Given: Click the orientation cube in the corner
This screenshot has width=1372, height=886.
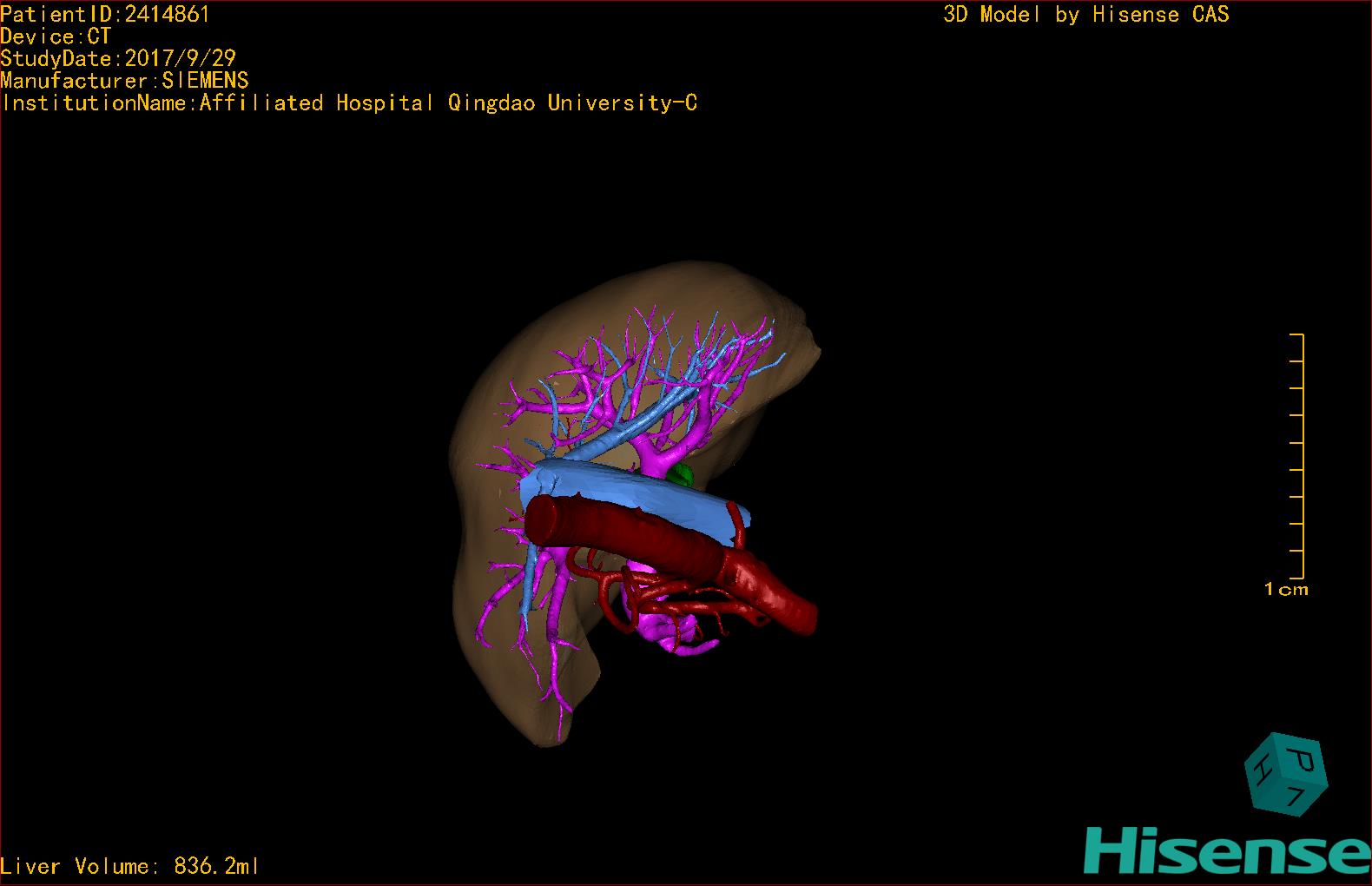Looking at the screenshot, I should (1287, 775).
